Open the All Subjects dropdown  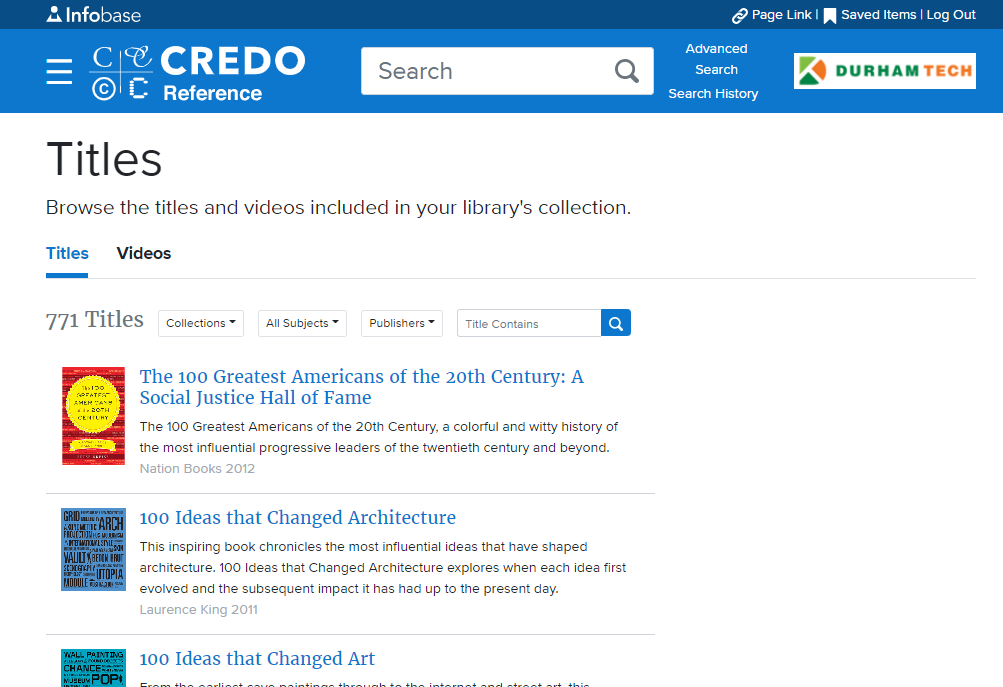pyautogui.click(x=302, y=323)
